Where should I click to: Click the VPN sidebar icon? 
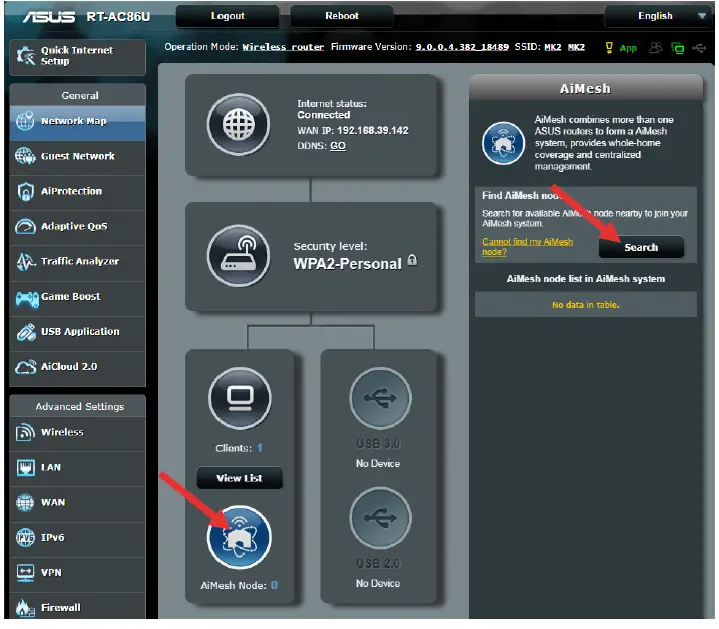tap(25, 573)
